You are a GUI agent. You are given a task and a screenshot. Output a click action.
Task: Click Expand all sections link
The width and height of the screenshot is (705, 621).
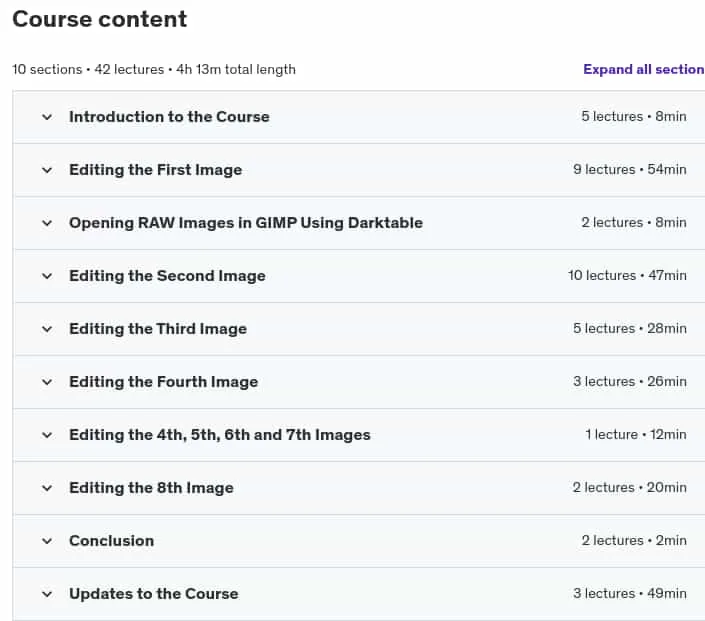[x=644, y=69]
